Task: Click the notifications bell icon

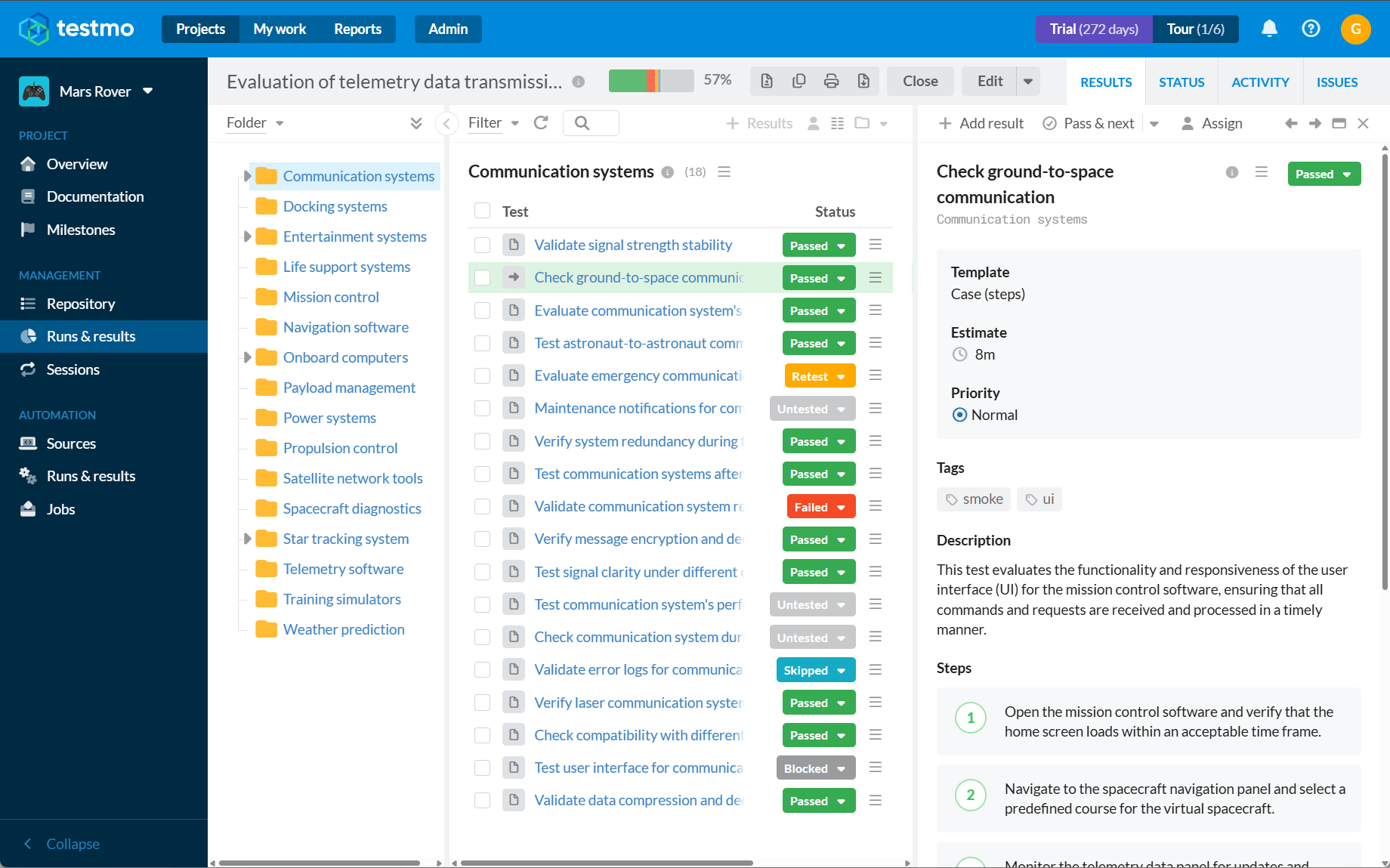Action: tap(1269, 29)
